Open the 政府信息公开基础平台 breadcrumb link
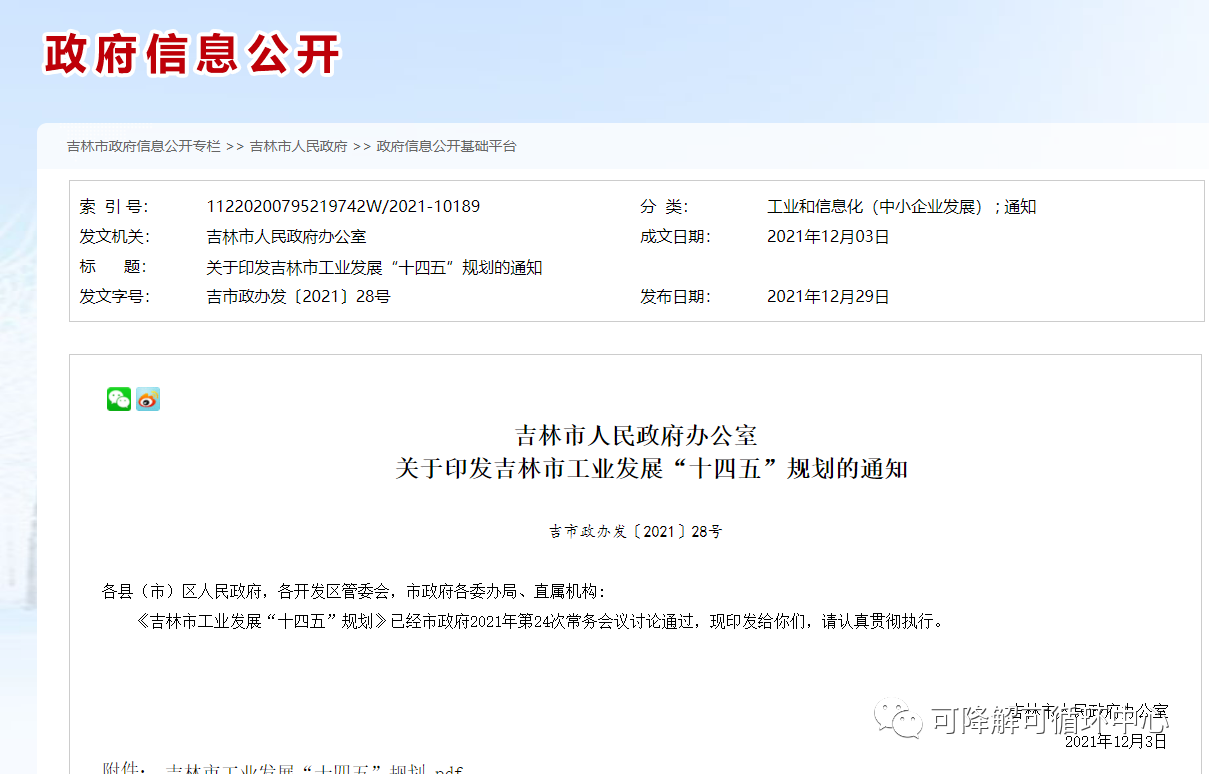This screenshot has height=774, width=1209. tap(445, 146)
